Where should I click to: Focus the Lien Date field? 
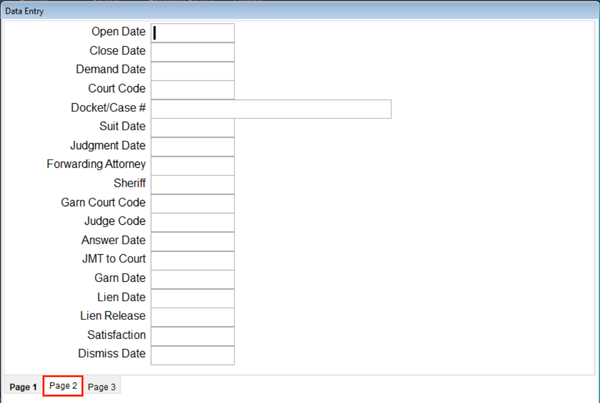pyautogui.click(x=192, y=299)
